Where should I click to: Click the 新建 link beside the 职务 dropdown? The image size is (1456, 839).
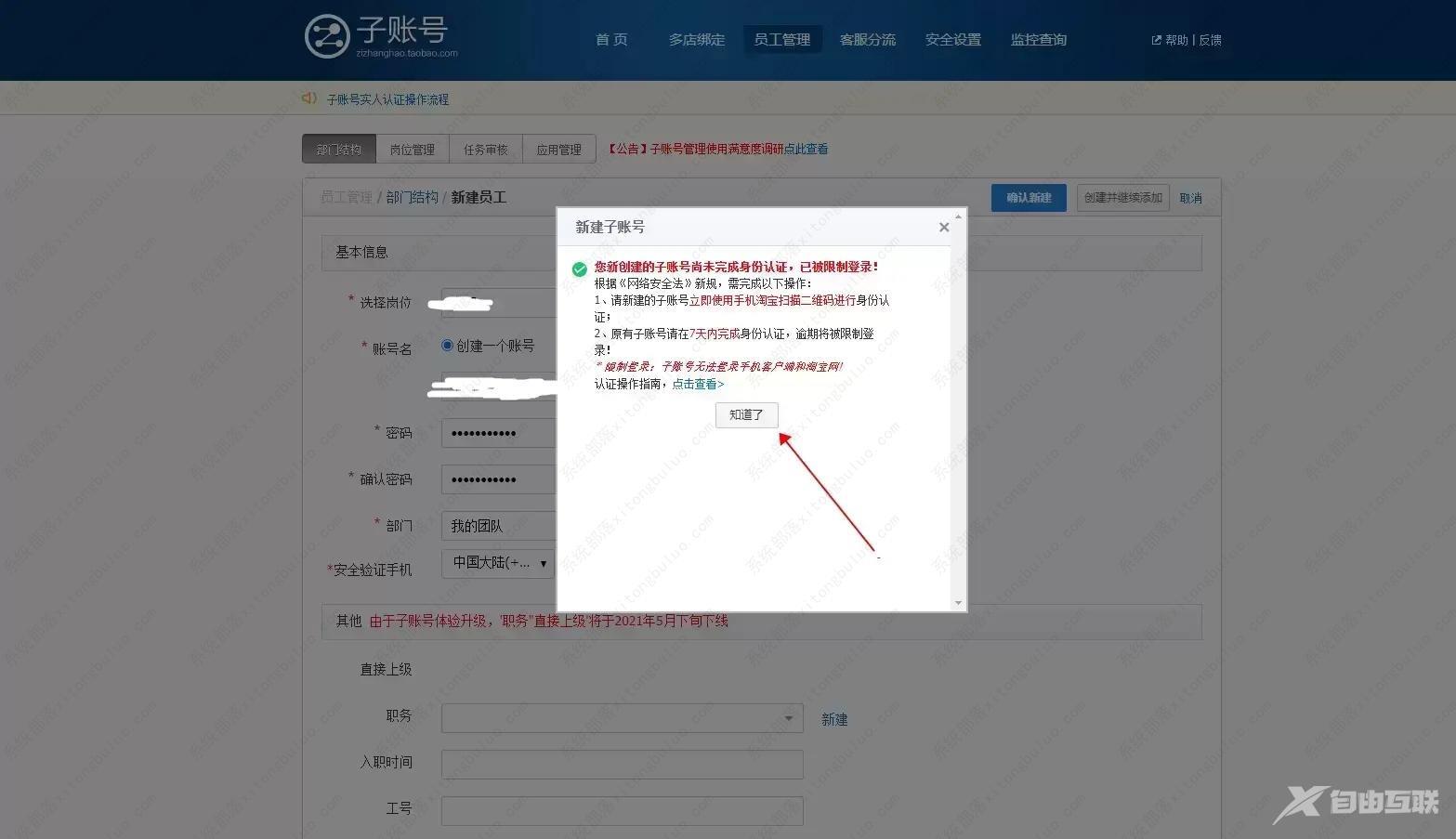(833, 717)
